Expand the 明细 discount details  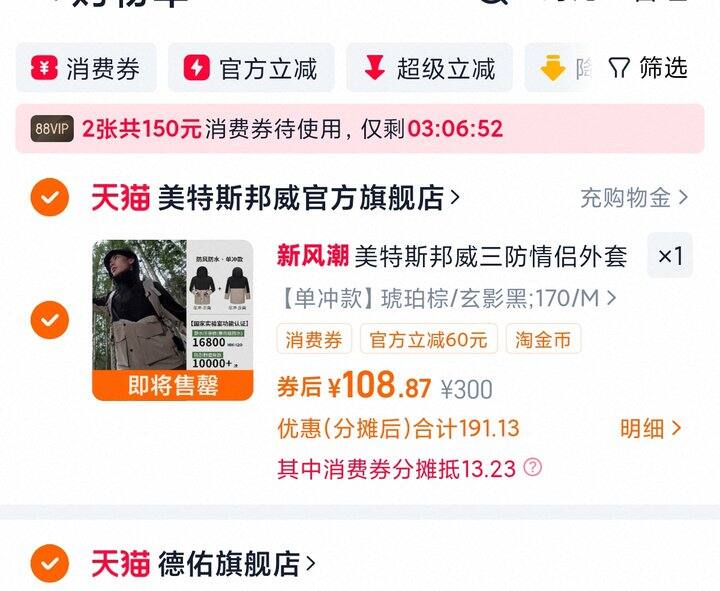(x=650, y=428)
